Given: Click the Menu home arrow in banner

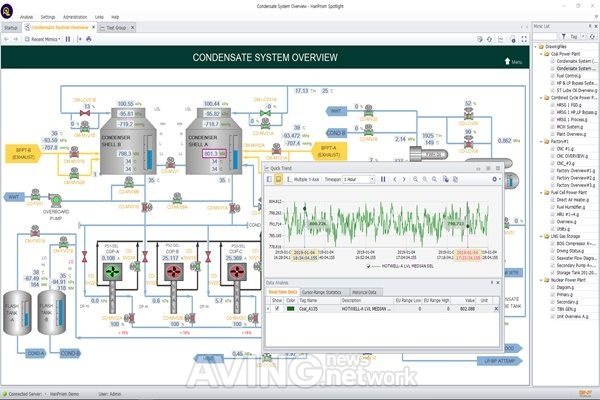Looking at the screenshot, I should tap(507, 61).
